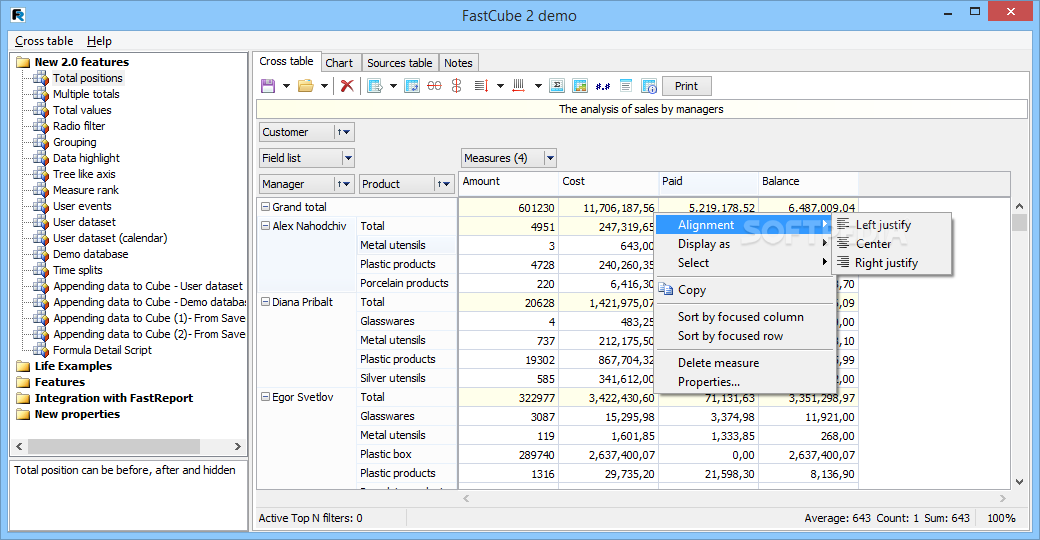Collapse the Grand total row
The height and width of the screenshot is (540, 1040).
(265, 207)
